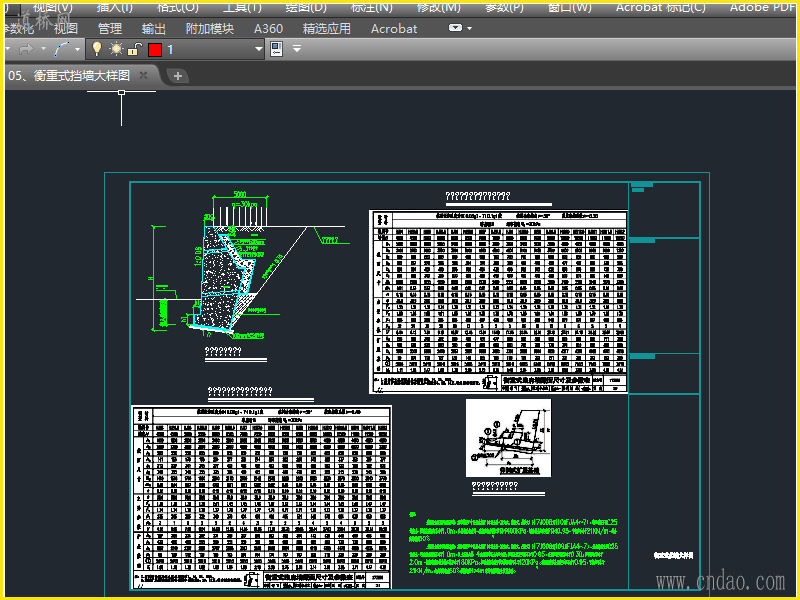This screenshot has width=800, height=600.
Task: Open the ribbon panel minimize options dropdown
Action: click(x=469, y=29)
